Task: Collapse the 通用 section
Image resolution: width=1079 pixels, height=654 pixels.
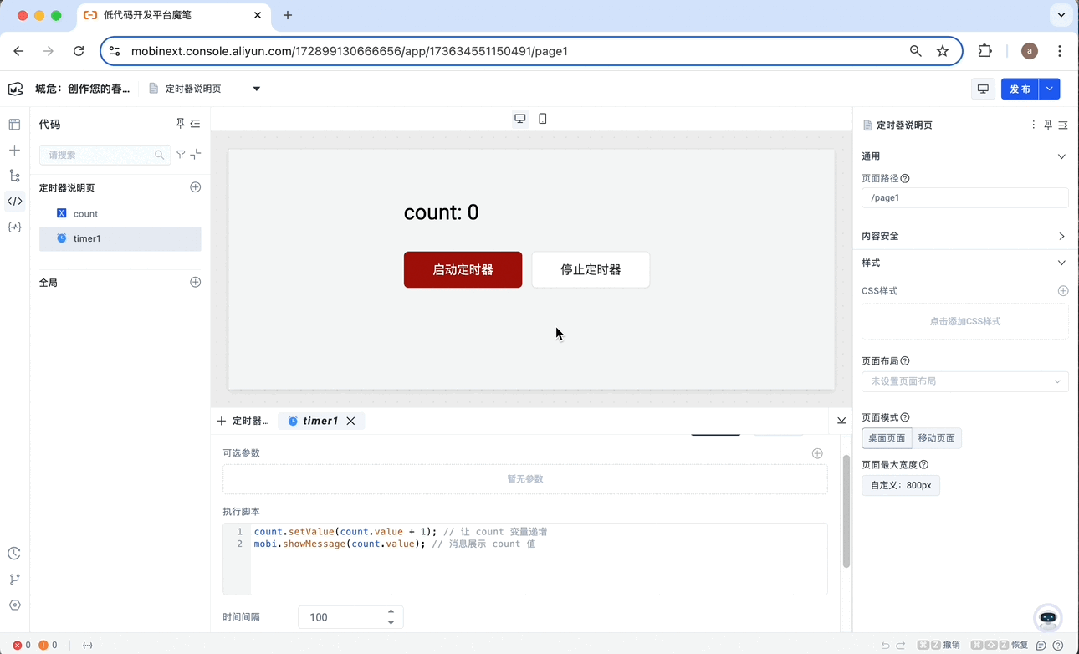Action: pyautogui.click(x=1061, y=156)
